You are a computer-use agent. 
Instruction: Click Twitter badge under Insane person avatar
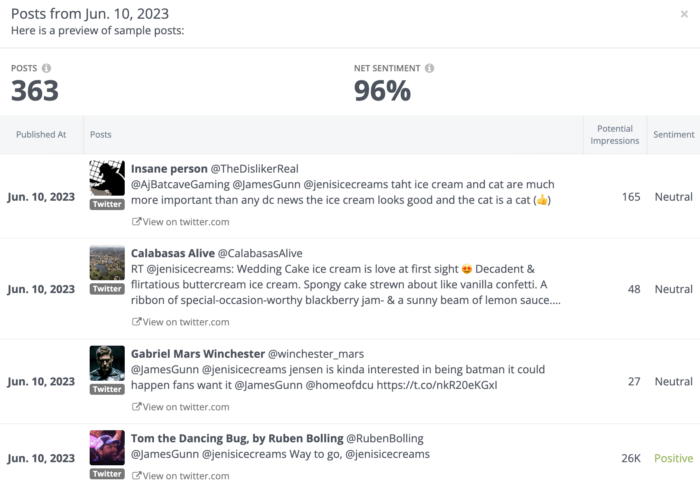107,204
